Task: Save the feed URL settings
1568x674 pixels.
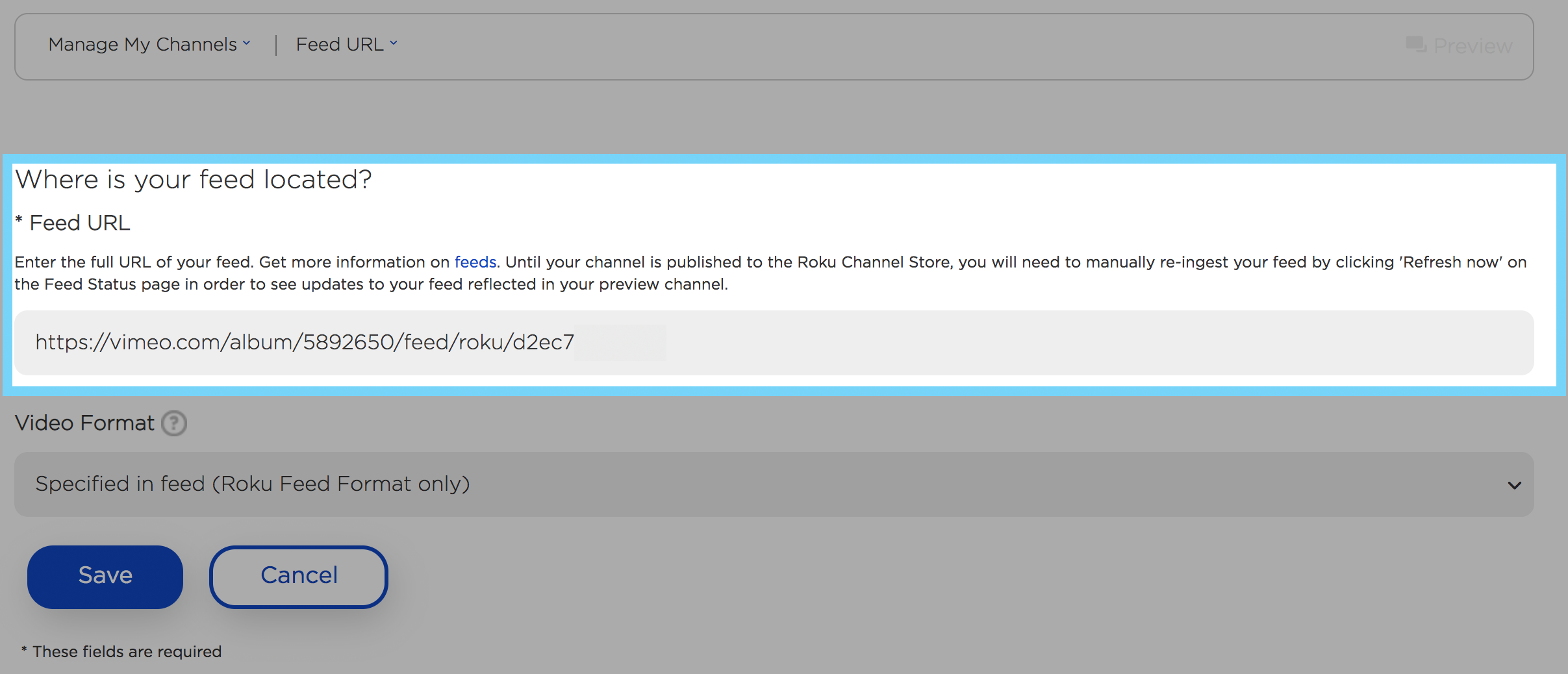Action: click(105, 577)
